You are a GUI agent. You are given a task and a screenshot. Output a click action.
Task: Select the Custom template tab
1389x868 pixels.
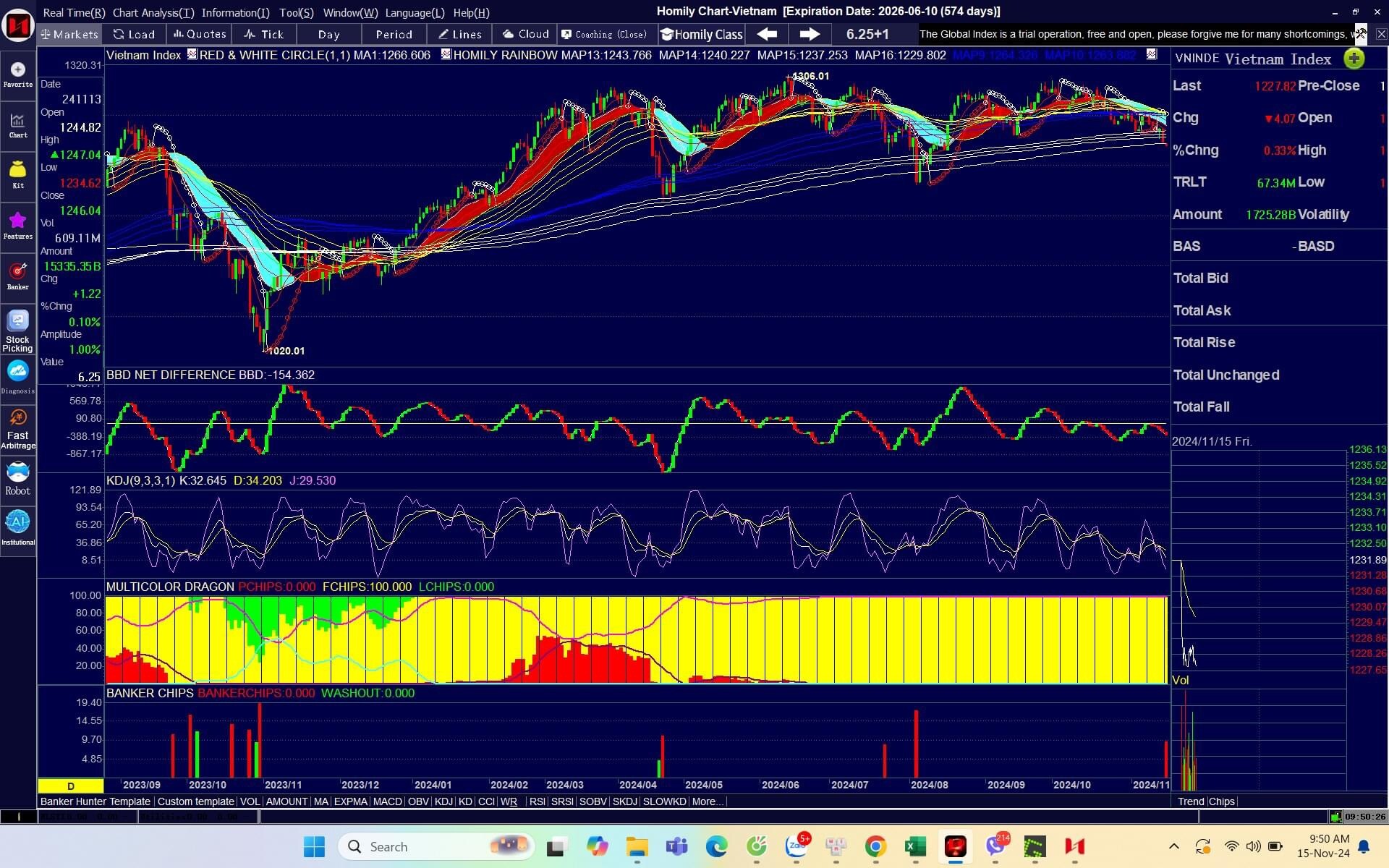[x=195, y=801]
